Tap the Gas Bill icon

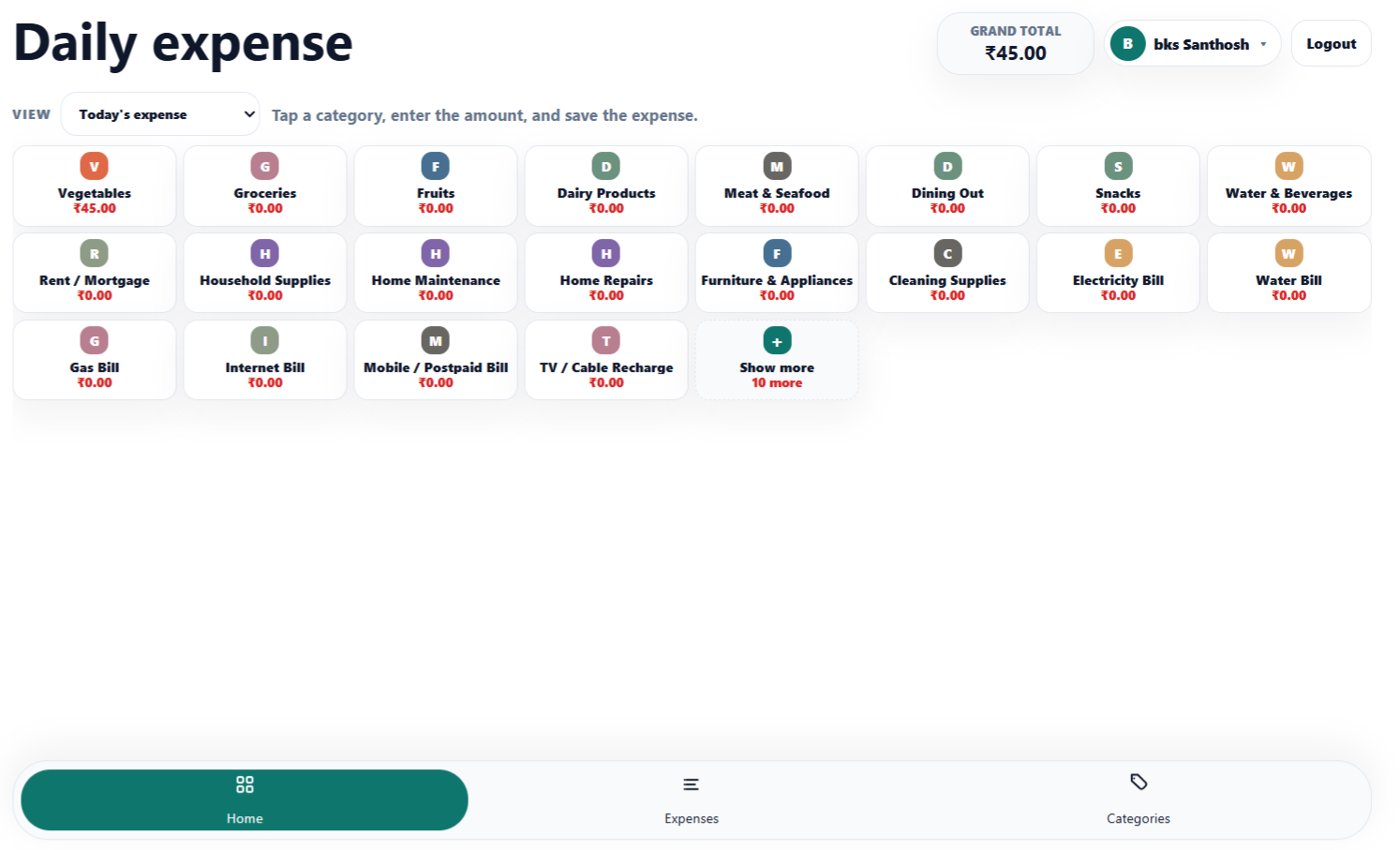pos(94,340)
